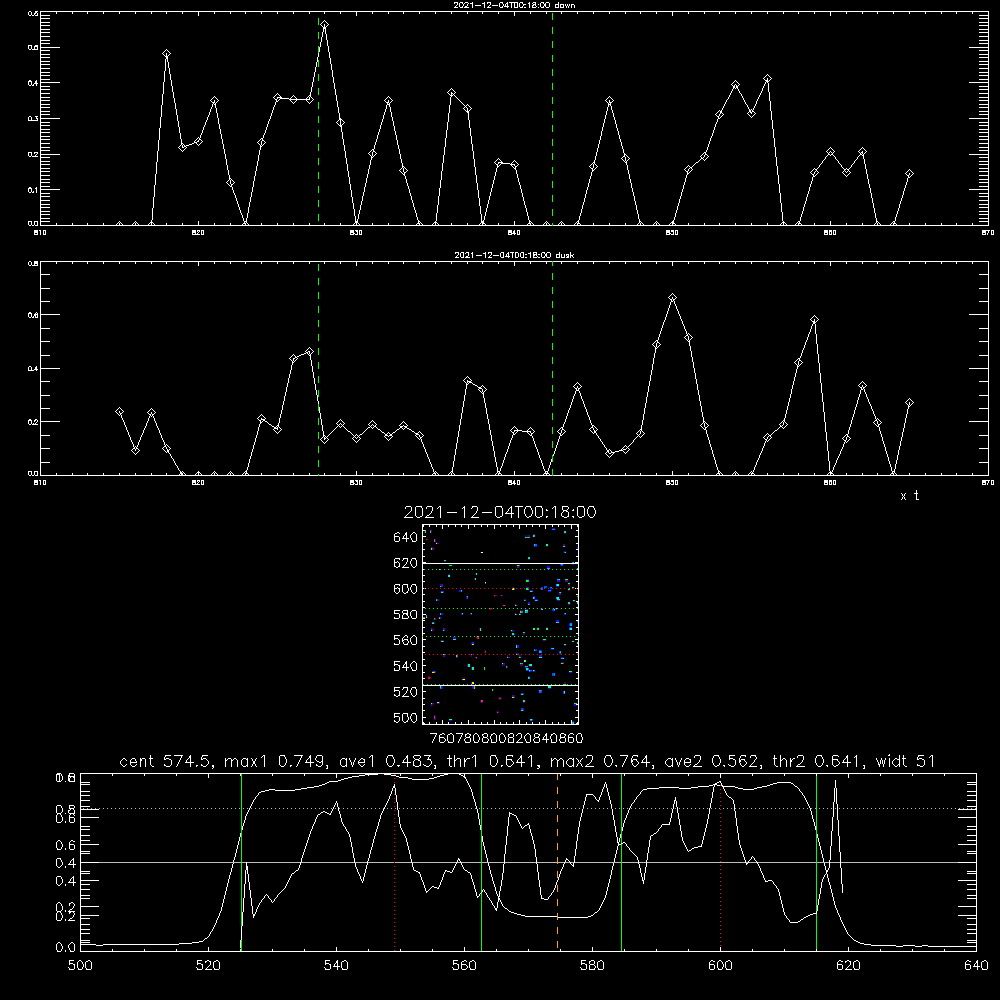This screenshot has height=1000, width=1000.
Task: Click the second green dashed line in the dawn plot
Action: tap(552, 119)
